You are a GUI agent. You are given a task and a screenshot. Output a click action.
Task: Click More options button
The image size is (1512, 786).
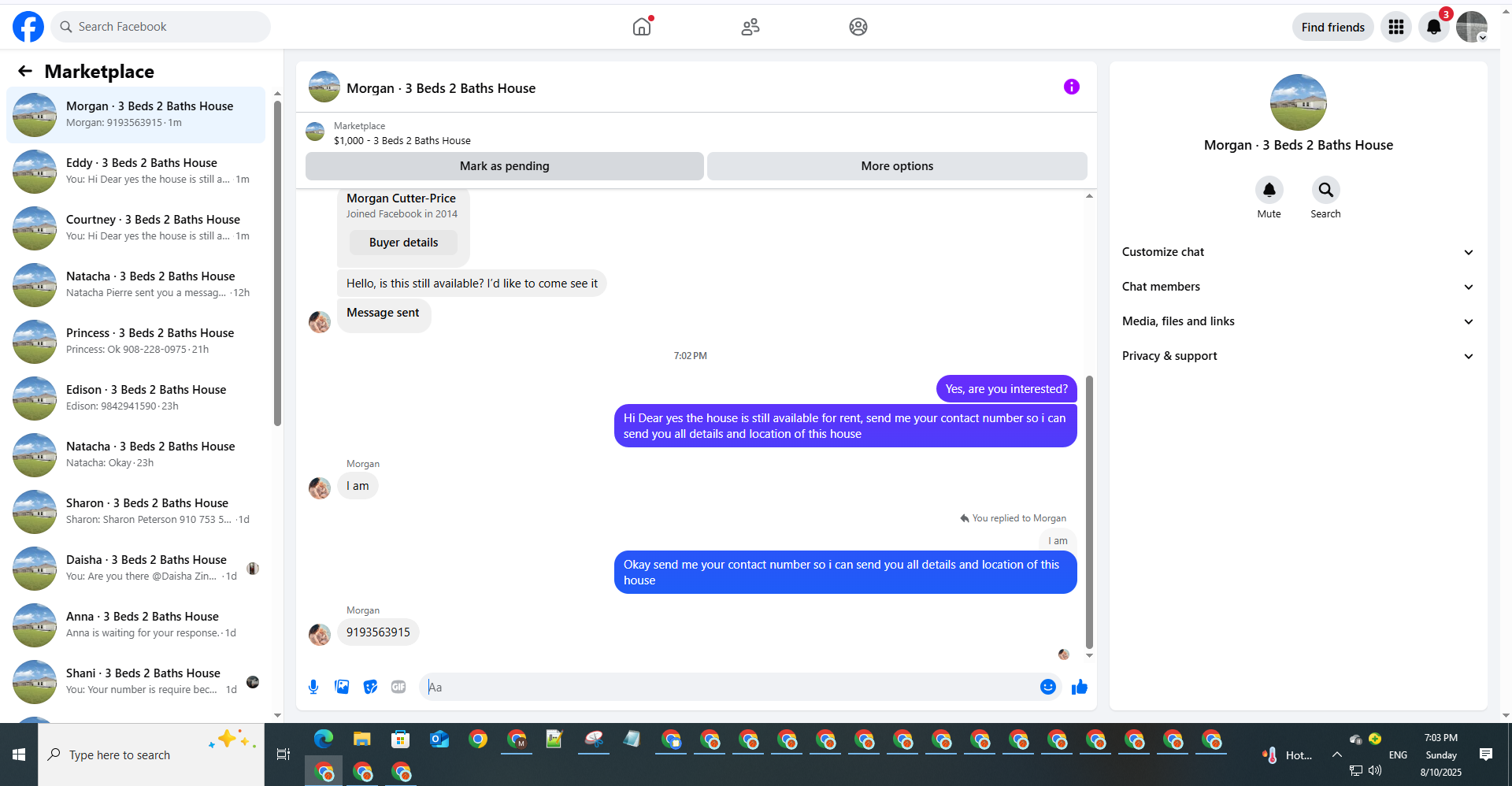tap(897, 166)
